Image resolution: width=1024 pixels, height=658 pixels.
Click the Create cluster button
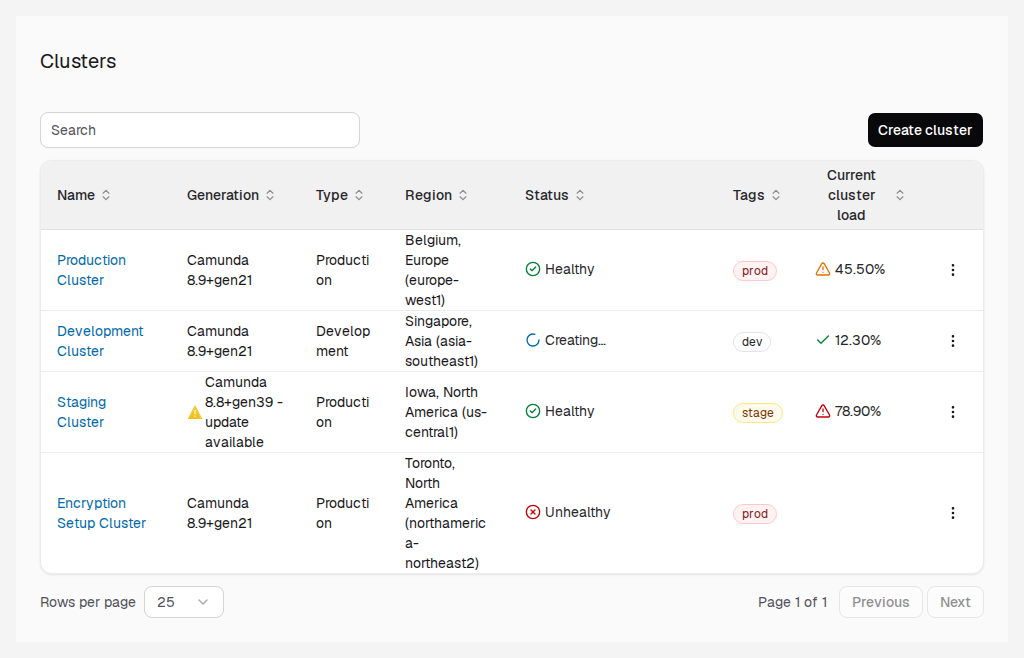click(925, 130)
